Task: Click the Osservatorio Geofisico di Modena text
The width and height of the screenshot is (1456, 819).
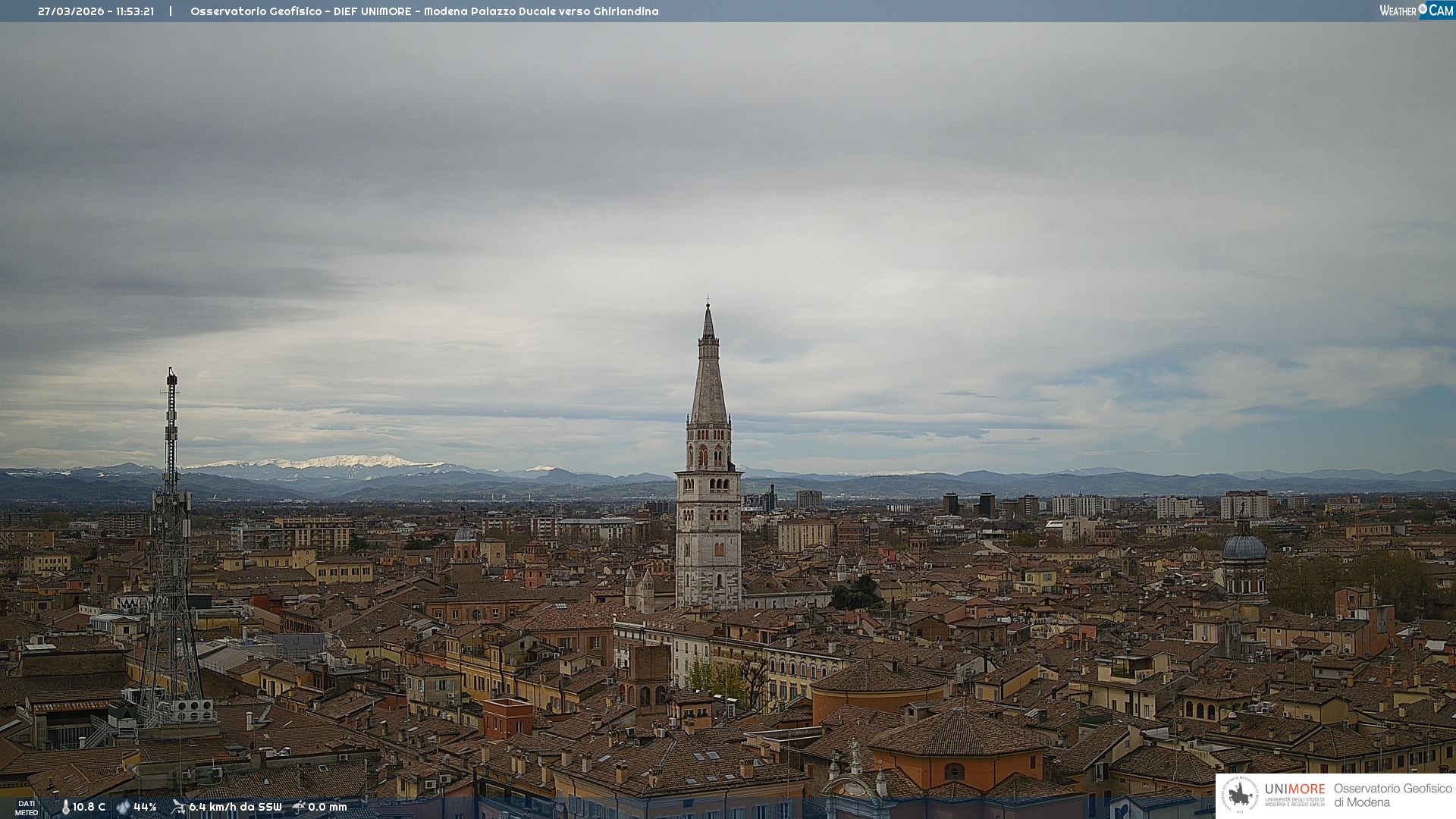Action: coord(1392,795)
